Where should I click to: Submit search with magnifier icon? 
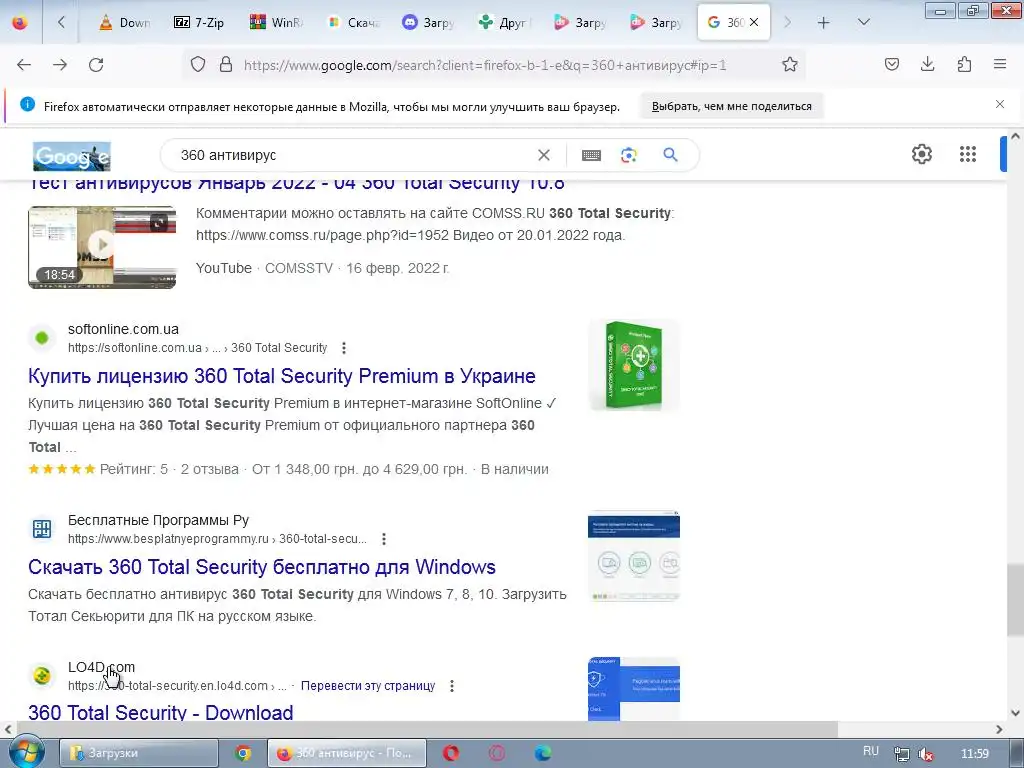(x=670, y=155)
